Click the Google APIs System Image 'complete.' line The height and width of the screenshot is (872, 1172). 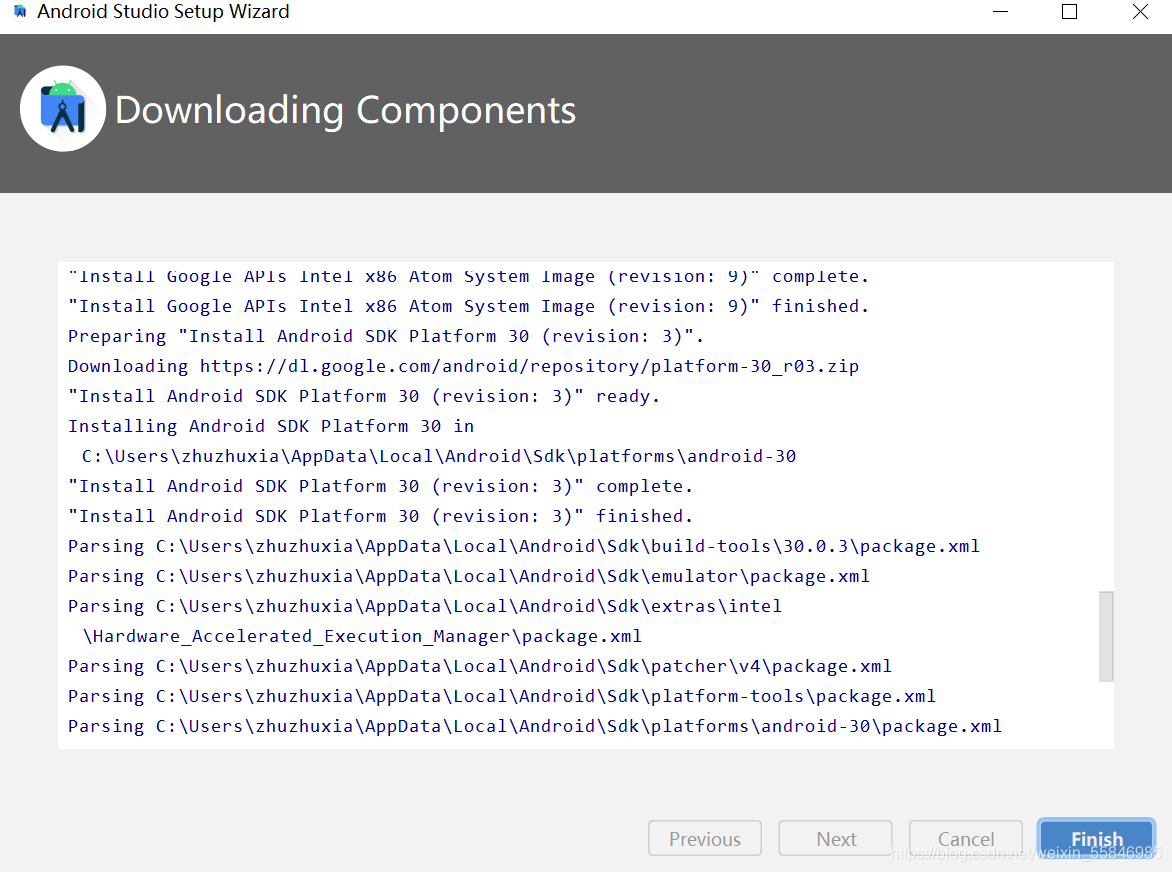coord(469,276)
